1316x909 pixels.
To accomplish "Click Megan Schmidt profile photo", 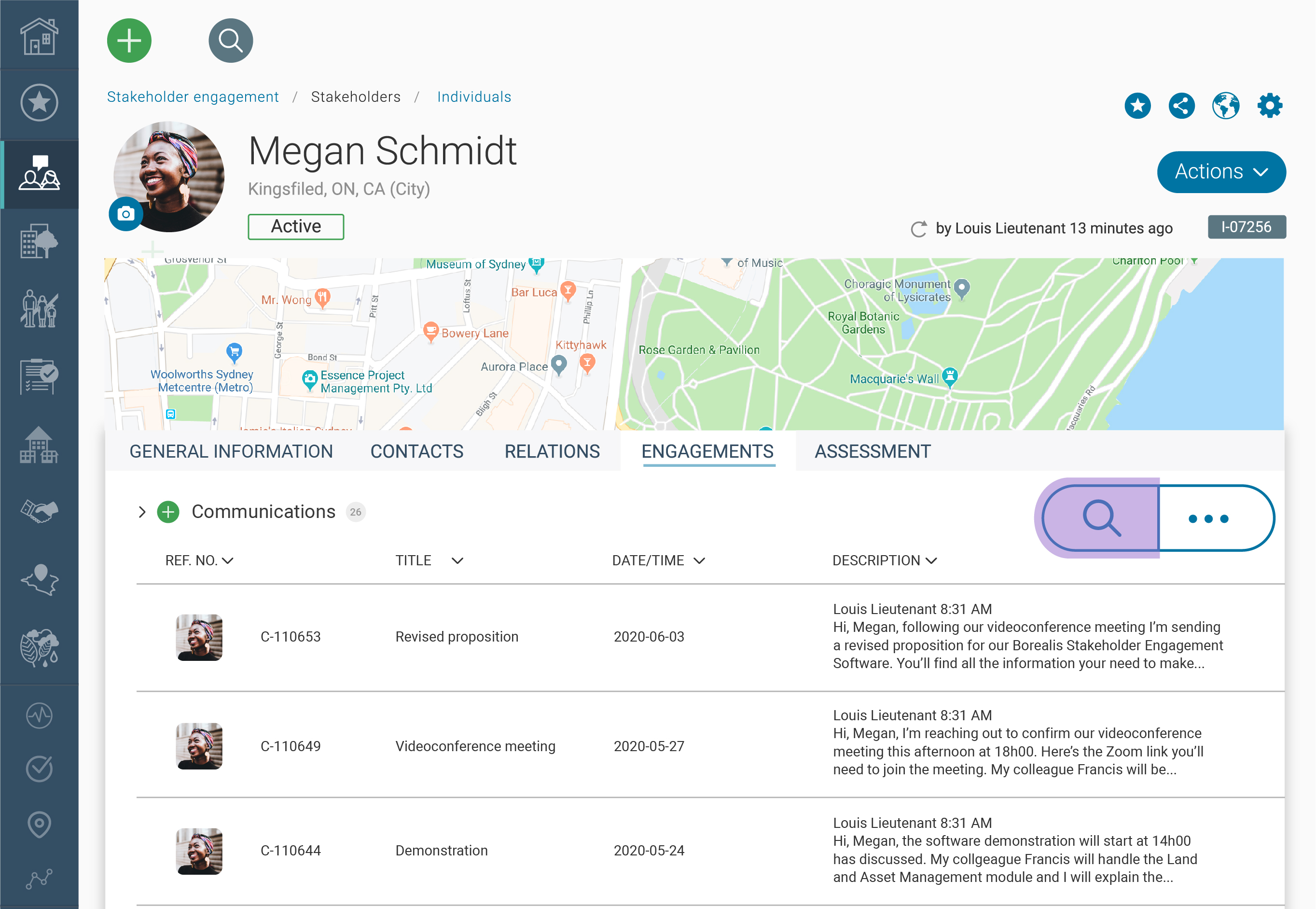I will point(169,176).
